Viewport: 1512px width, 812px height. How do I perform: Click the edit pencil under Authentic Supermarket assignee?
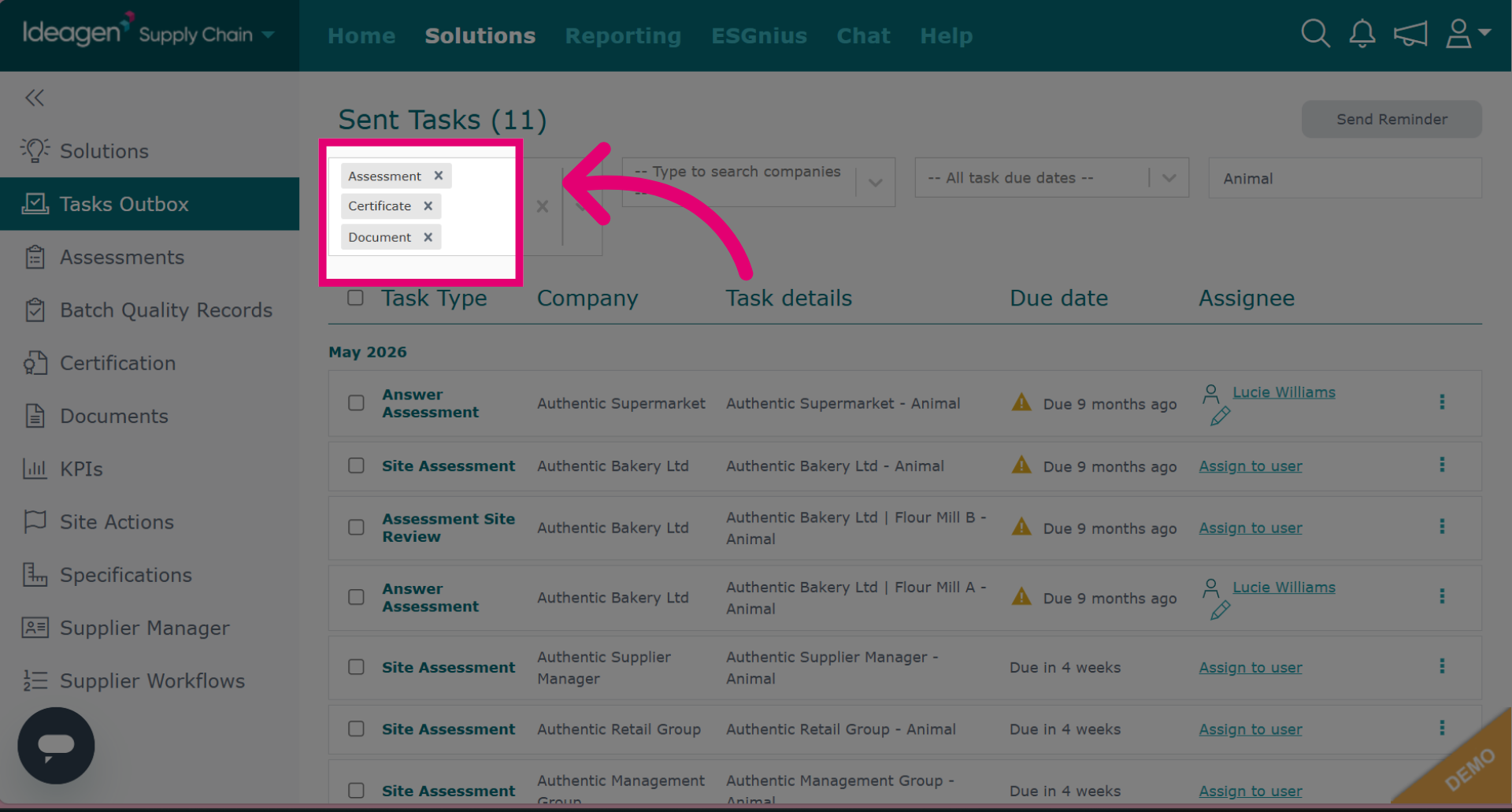(1221, 416)
